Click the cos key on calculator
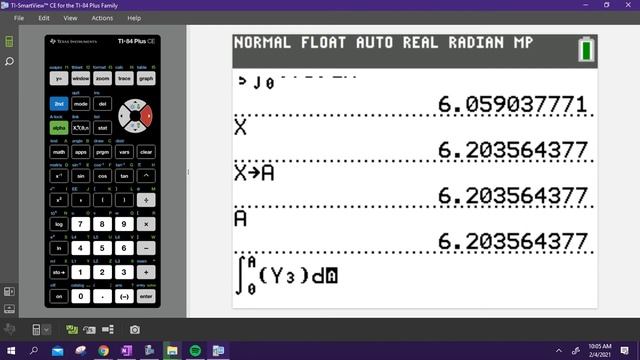Screen dimensions: 640x360 tap(102, 176)
